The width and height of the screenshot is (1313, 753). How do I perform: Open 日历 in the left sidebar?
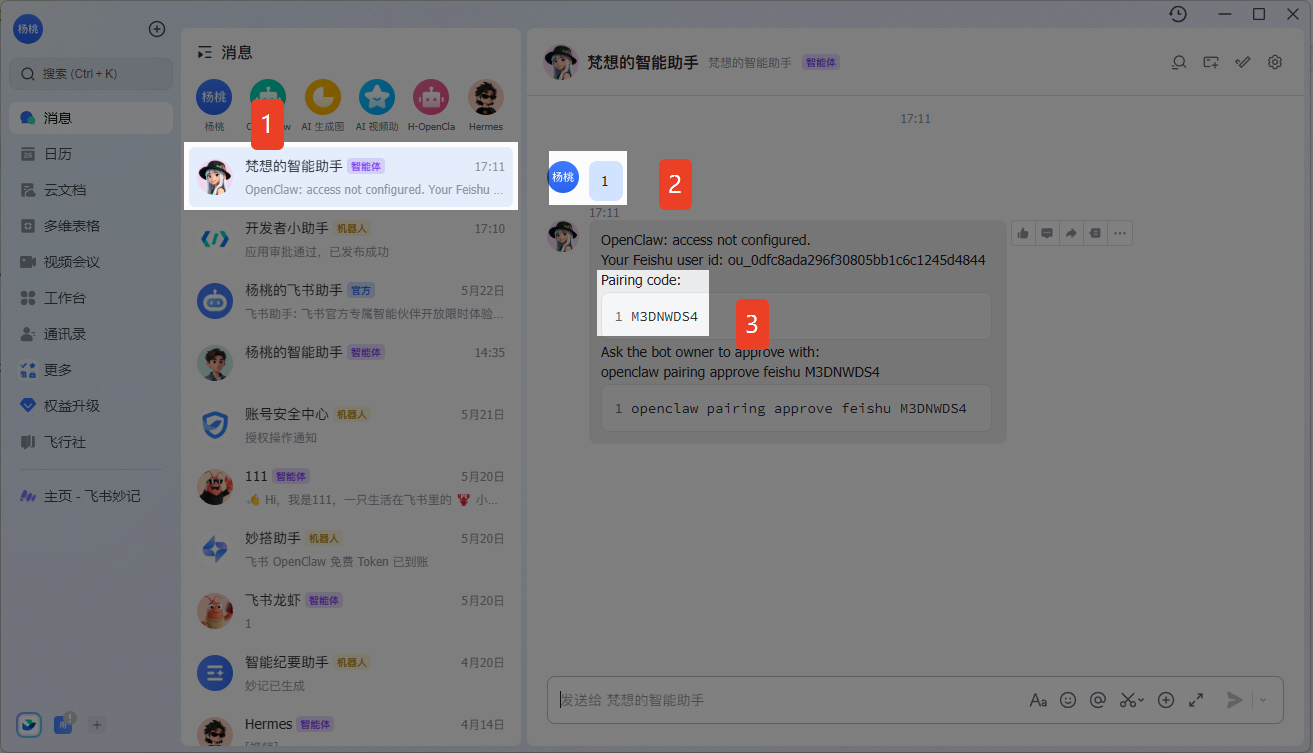coord(91,154)
